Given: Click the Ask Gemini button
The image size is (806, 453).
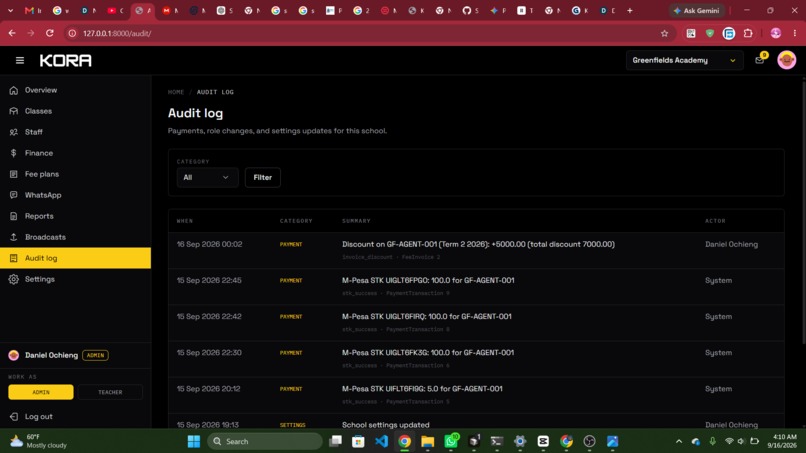Looking at the screenshot, I should click(697, 10).
